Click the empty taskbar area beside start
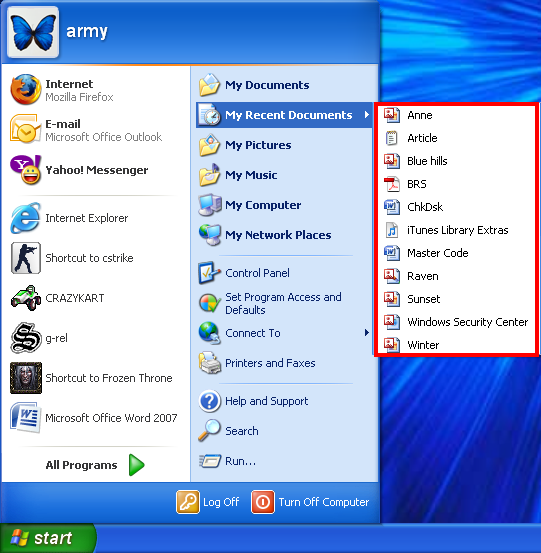Image resolution: width=541 pixels, height=553 pixels. (319, 538)
